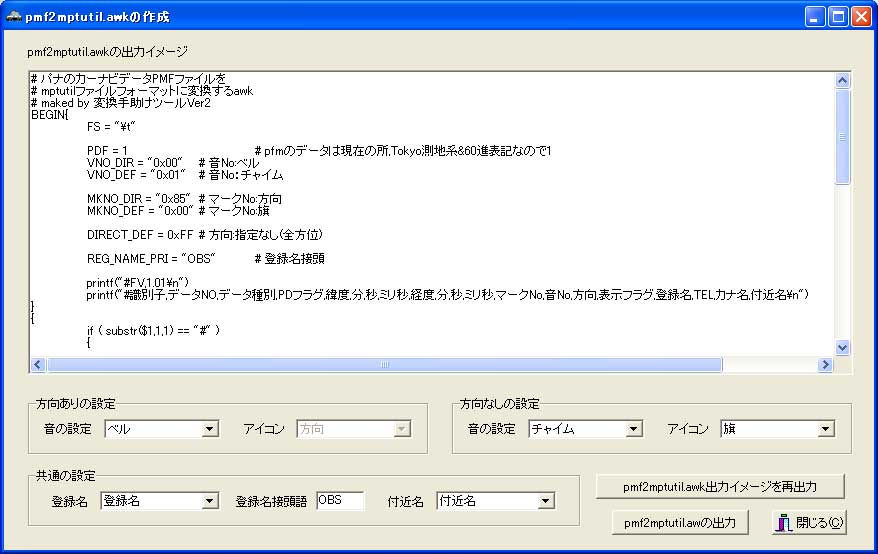Open the ベル sound dropdown
The width and height of the screenshot is (878, 554).
click(x=209, y=429)
